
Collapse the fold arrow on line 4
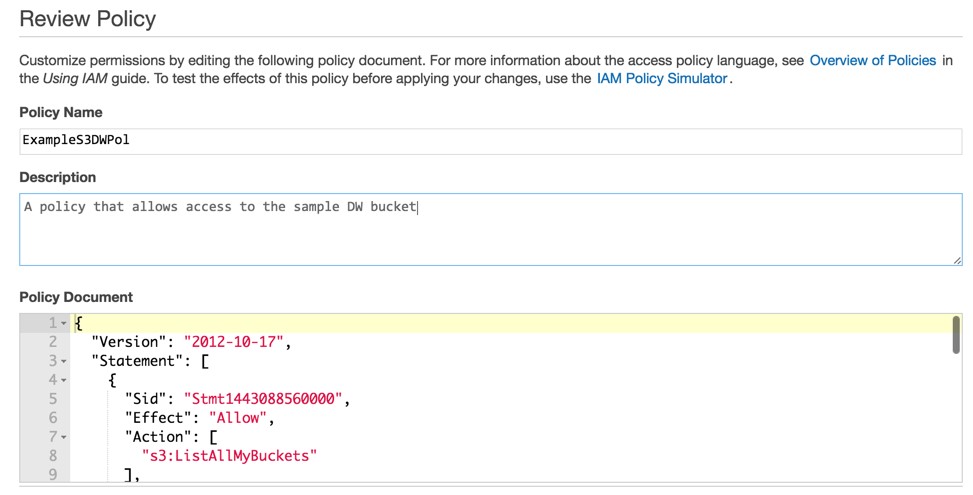(x=64, y=380)
